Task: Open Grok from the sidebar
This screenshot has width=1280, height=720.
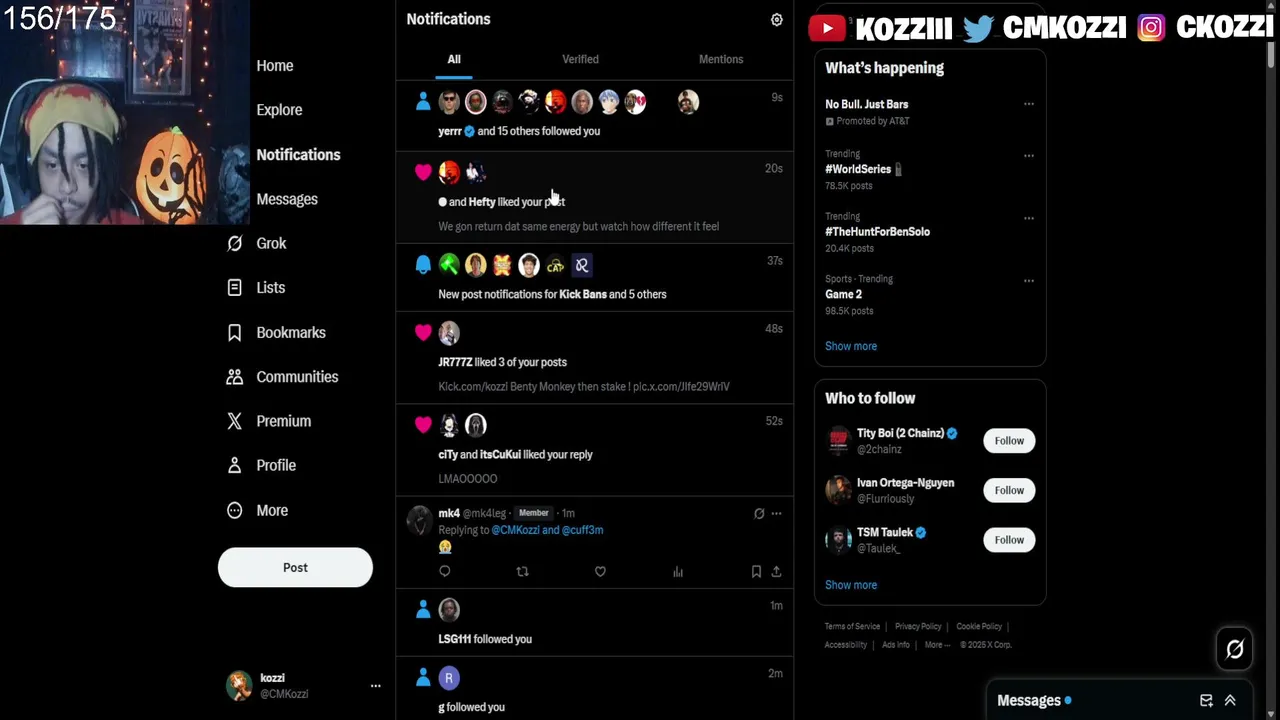Action: 257,243
